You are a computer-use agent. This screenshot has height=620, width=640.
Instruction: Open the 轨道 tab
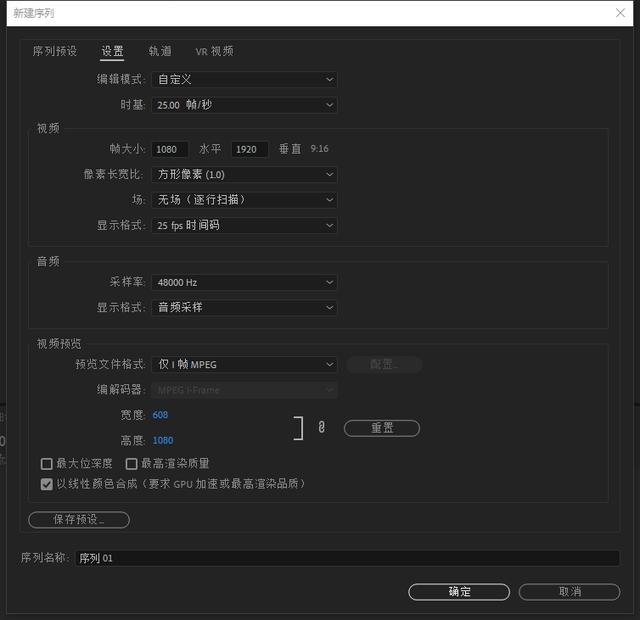click(160, 51)
